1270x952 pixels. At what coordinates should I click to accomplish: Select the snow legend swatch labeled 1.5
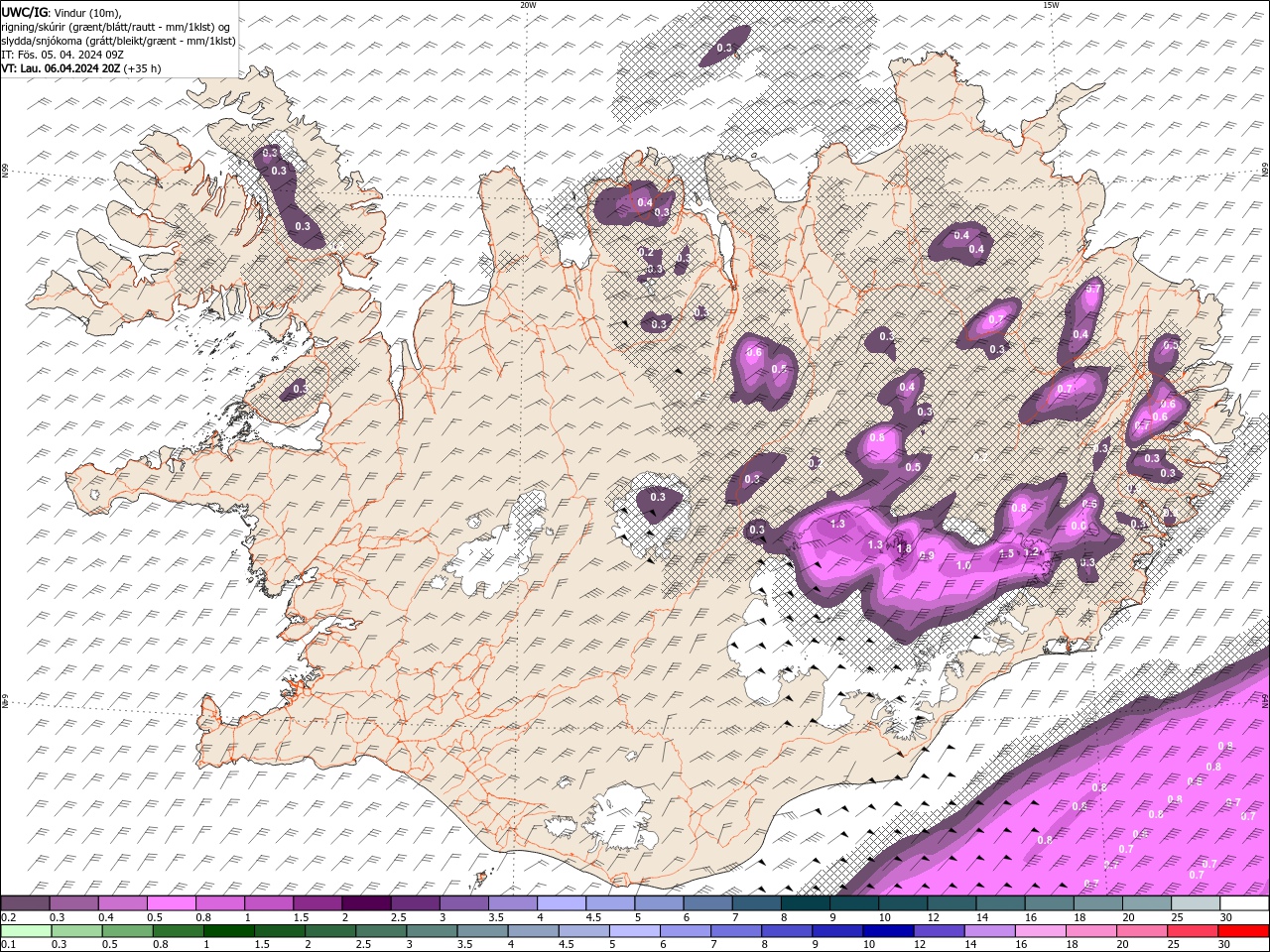pos(317,903)
